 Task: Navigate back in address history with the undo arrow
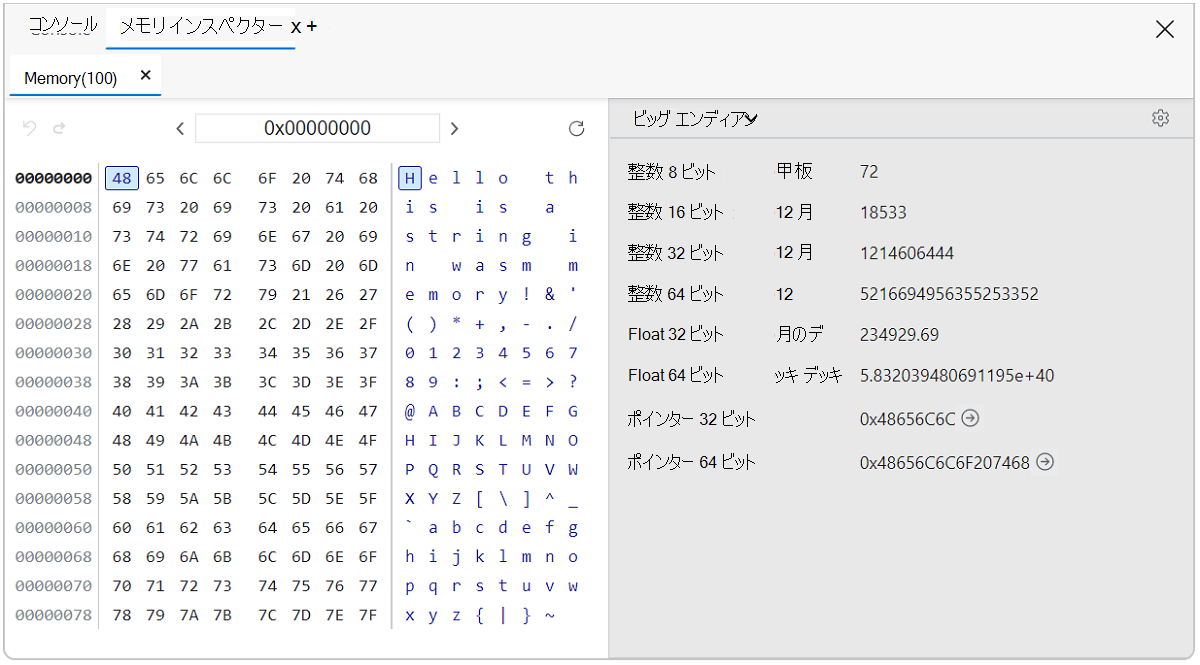click(x=29, y=128)
